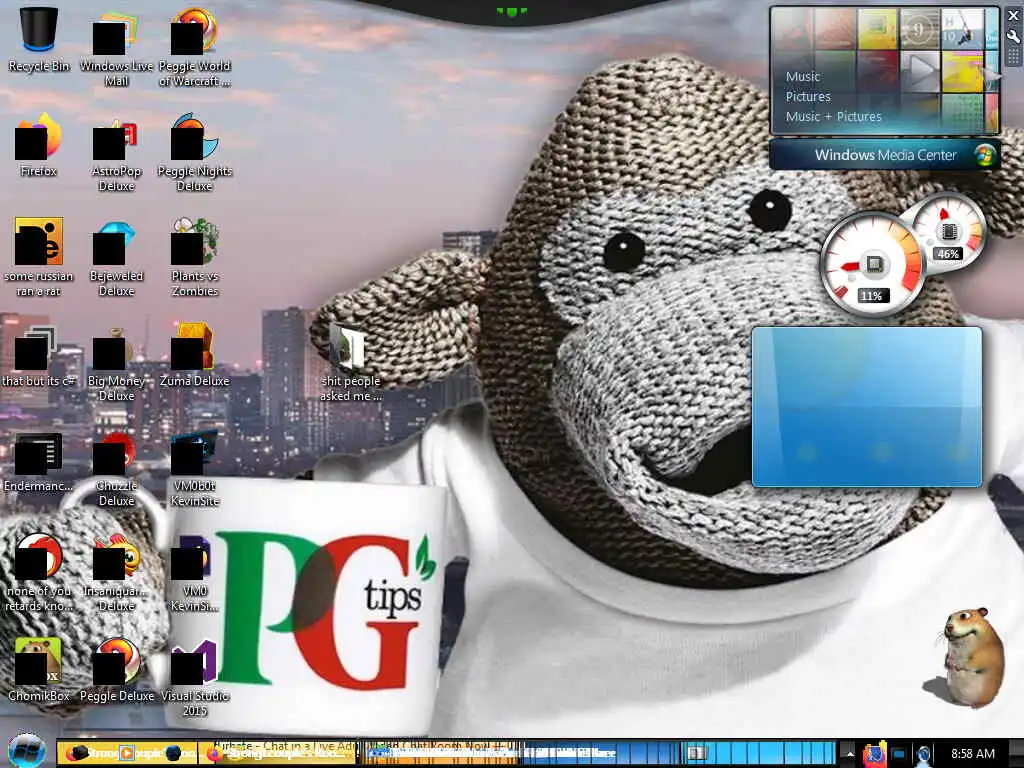This screenshot has width=1024, height=768.
Task: Open the green sidebar toggle at top edge
Action: point(512,11)
